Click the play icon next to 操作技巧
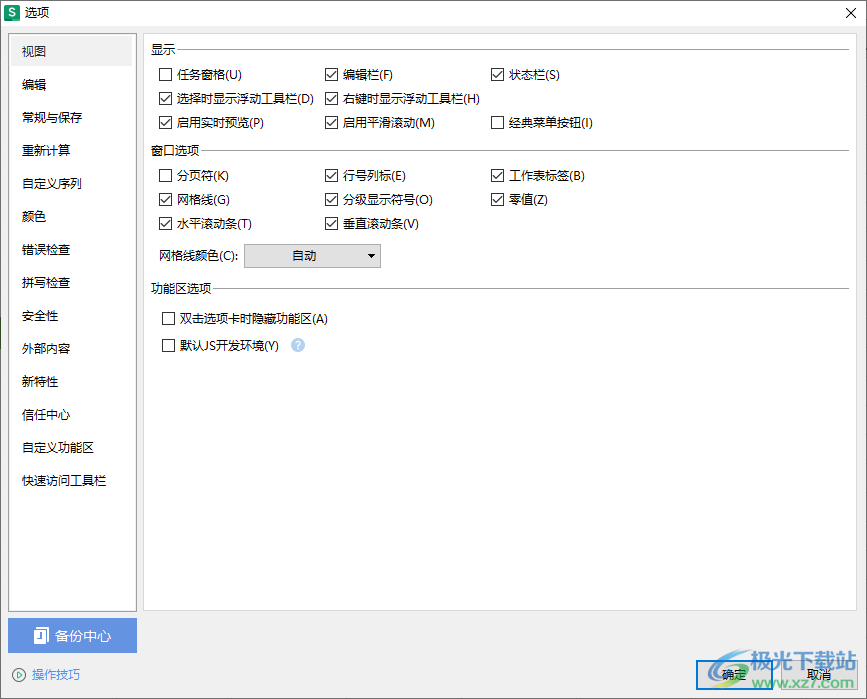This screenshot has height=699, width=867. click(x=19, y=675)
